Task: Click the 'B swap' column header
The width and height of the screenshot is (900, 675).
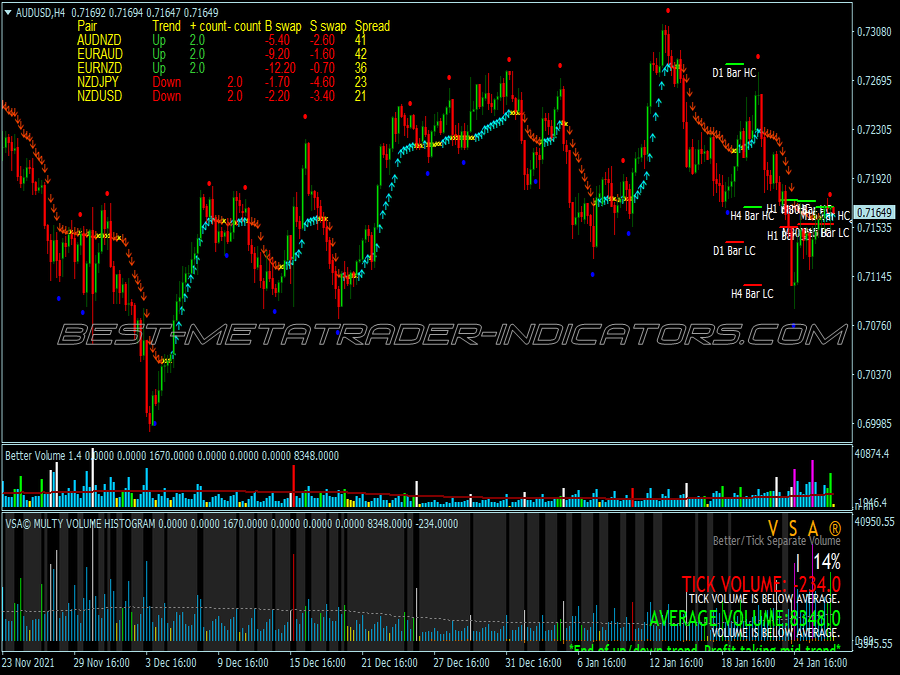Action: click(x=283, y=26)
